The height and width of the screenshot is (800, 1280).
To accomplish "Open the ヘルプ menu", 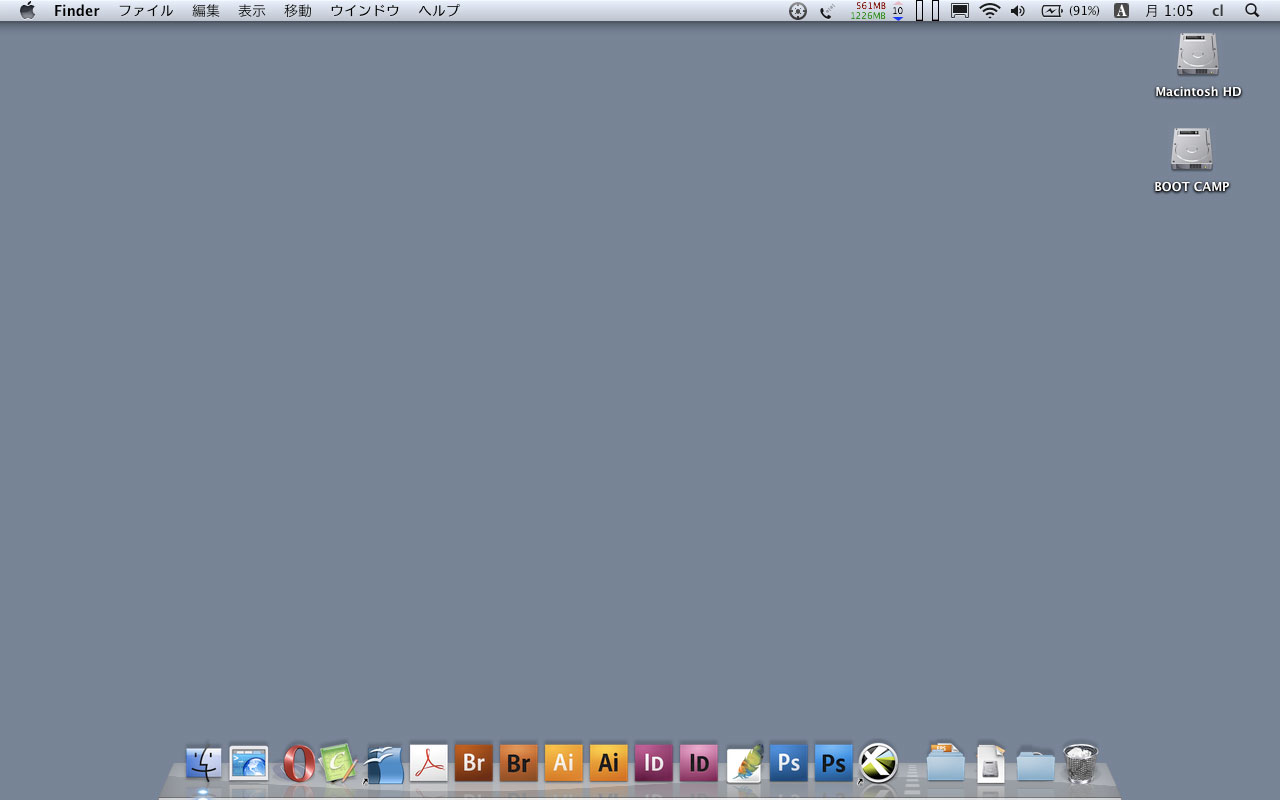I will point(439,11).
